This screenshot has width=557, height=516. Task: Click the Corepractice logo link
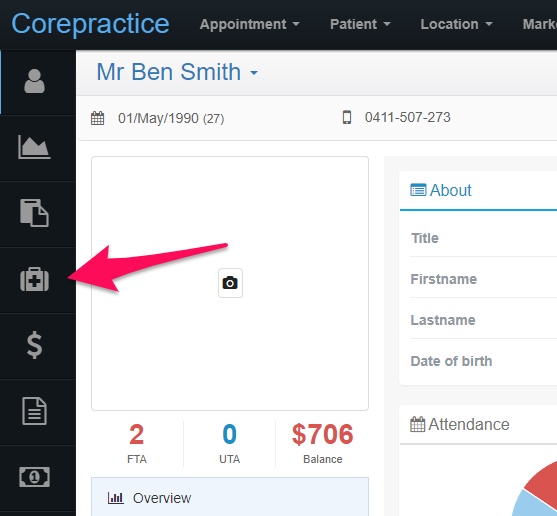[x=90, y=24]
